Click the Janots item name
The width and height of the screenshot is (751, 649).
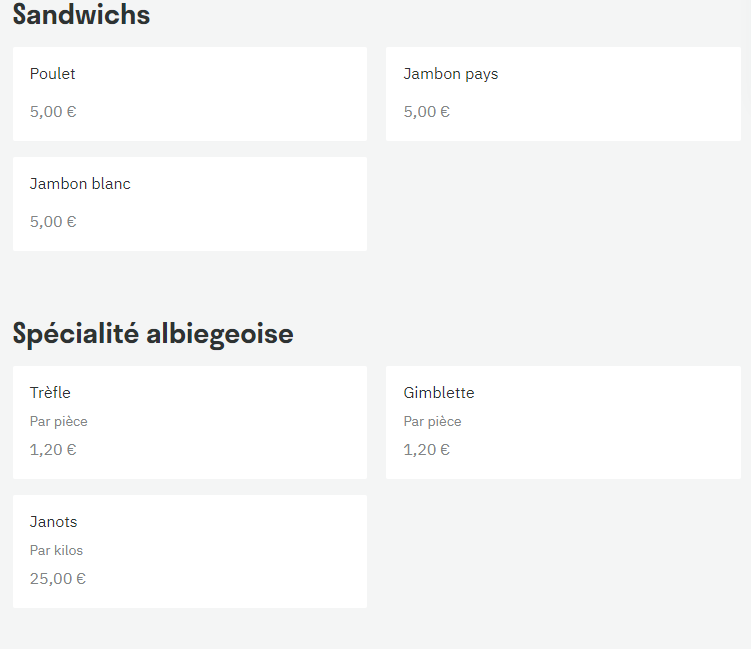point(53,522)
